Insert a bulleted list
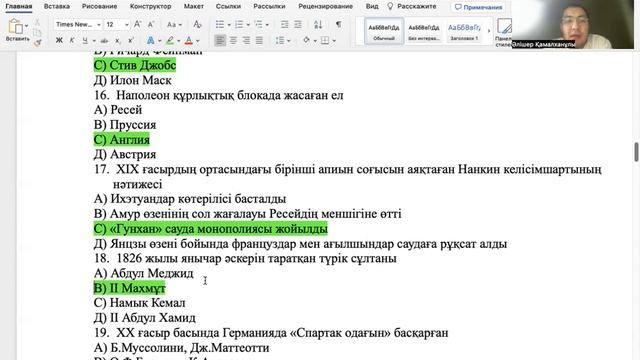Viewport: 640px width, 360px height. pyautogui.click(x=220, y=24)
